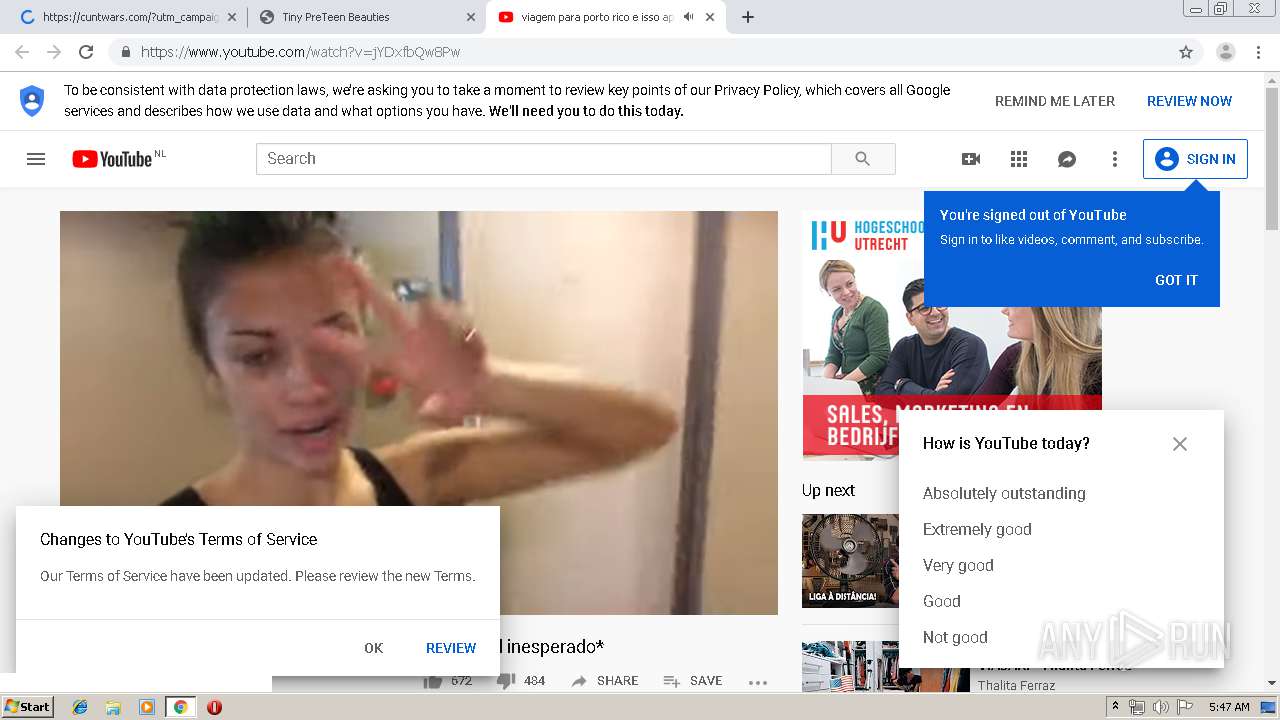Click the address bar URL
Viewport: 1280px width, 720px height.
(300, 52)
